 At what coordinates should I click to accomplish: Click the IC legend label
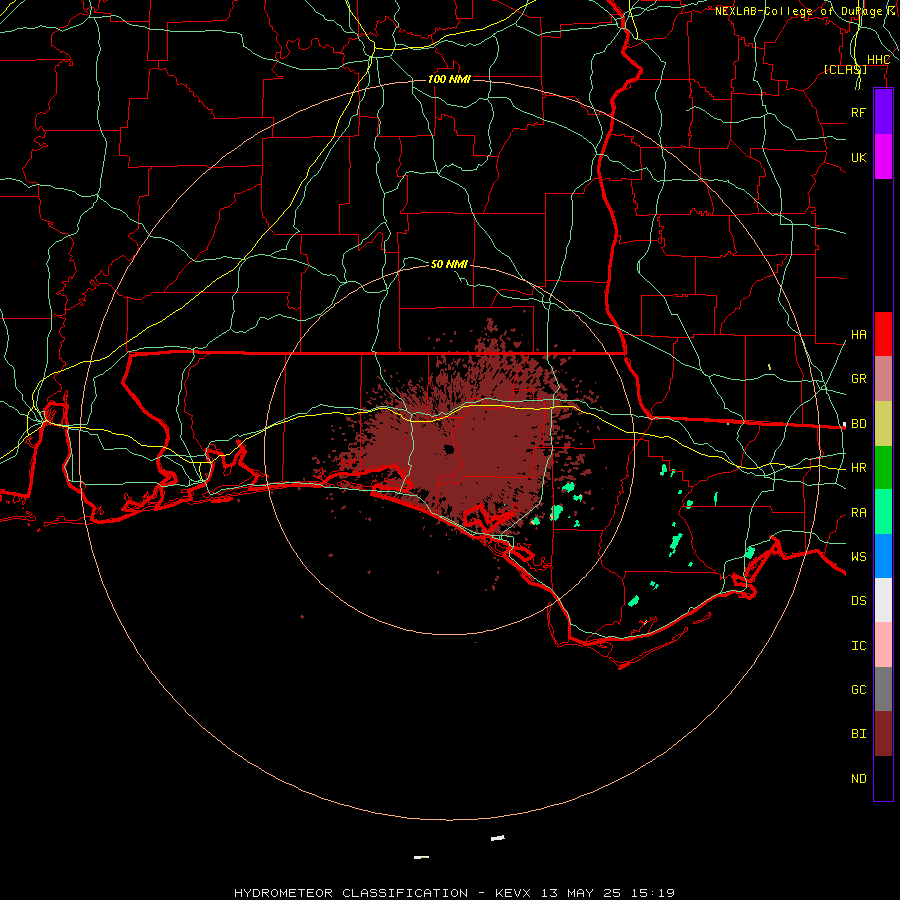pyautogui.click(x=859, y=646)
